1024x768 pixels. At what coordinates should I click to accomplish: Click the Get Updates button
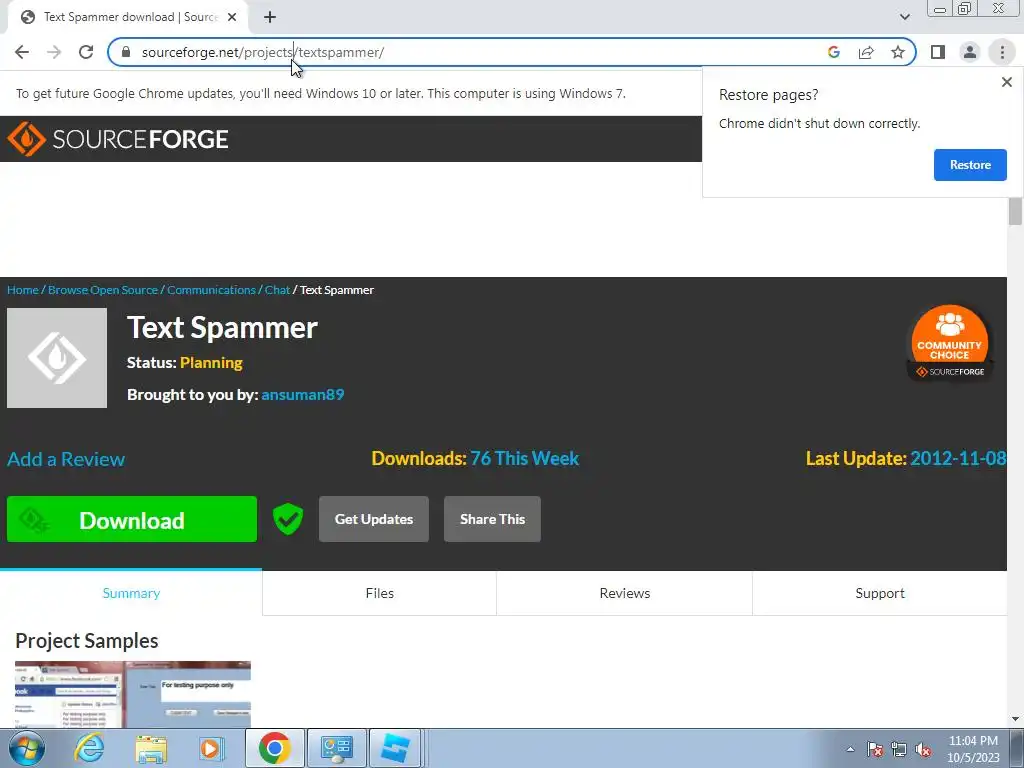pyautogui.click(x=374, y=519)
